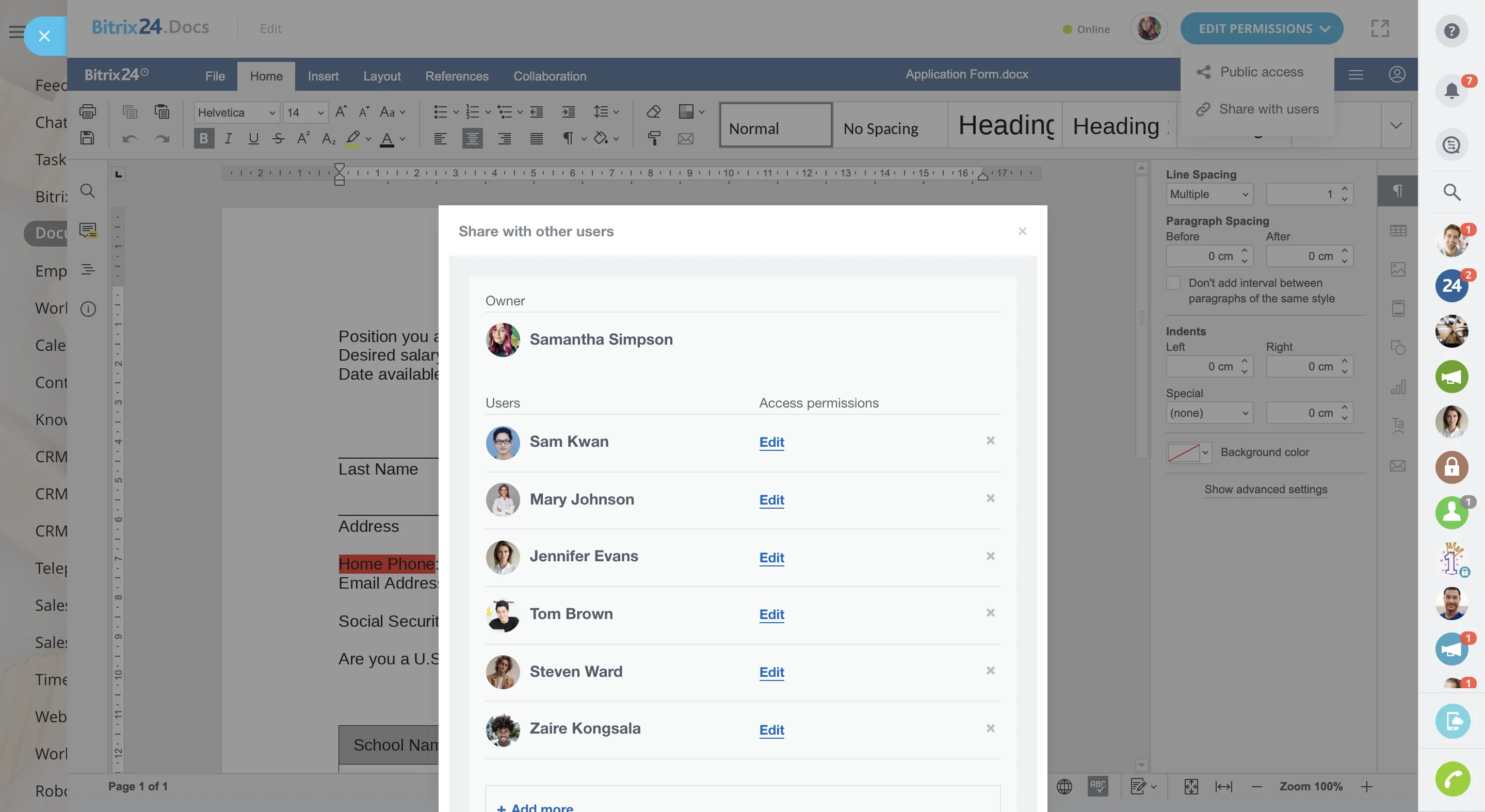
Task: Click the print icon in toolbar
Action: (88, 111)
